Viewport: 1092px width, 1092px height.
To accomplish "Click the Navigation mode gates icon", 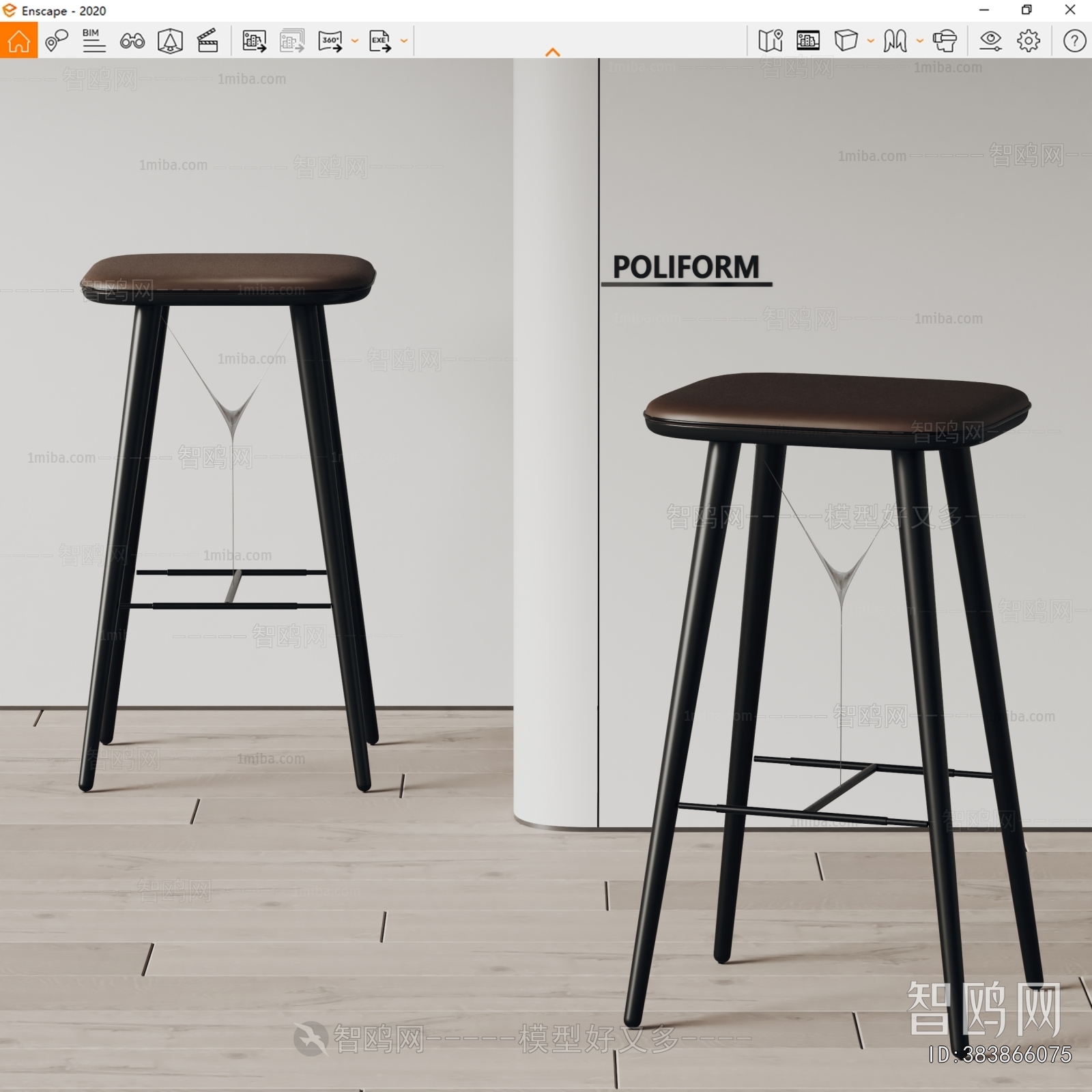I will tap(895, 41).
